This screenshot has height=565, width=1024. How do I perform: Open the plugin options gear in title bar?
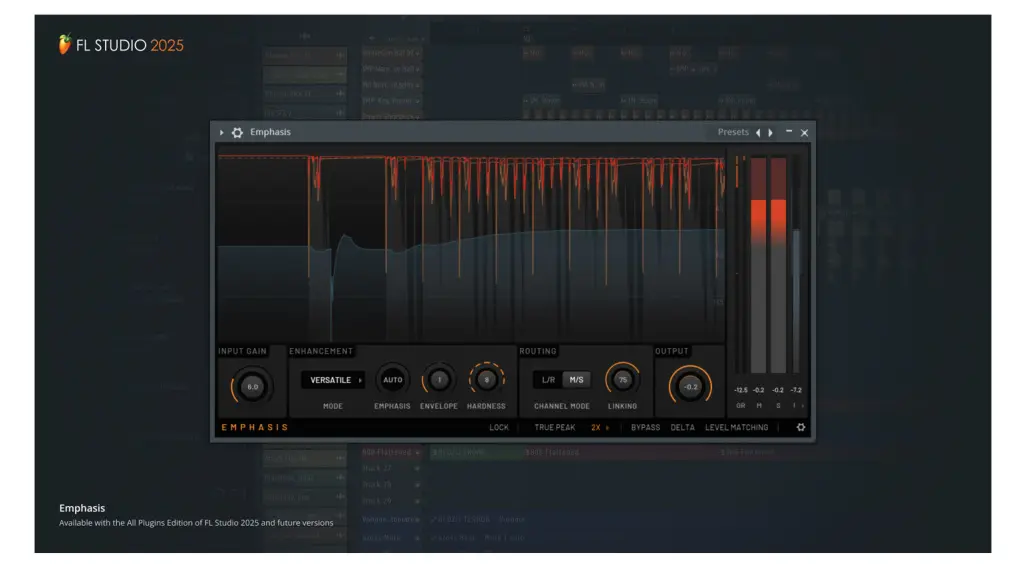[x=237, y=132]
